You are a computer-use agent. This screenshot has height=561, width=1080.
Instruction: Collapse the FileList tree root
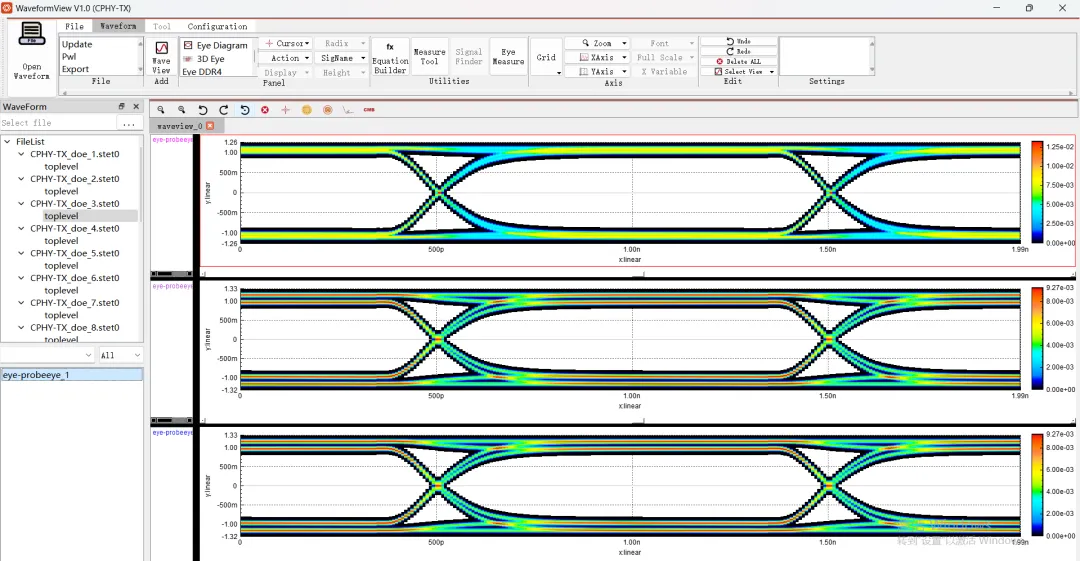(8, 141)
